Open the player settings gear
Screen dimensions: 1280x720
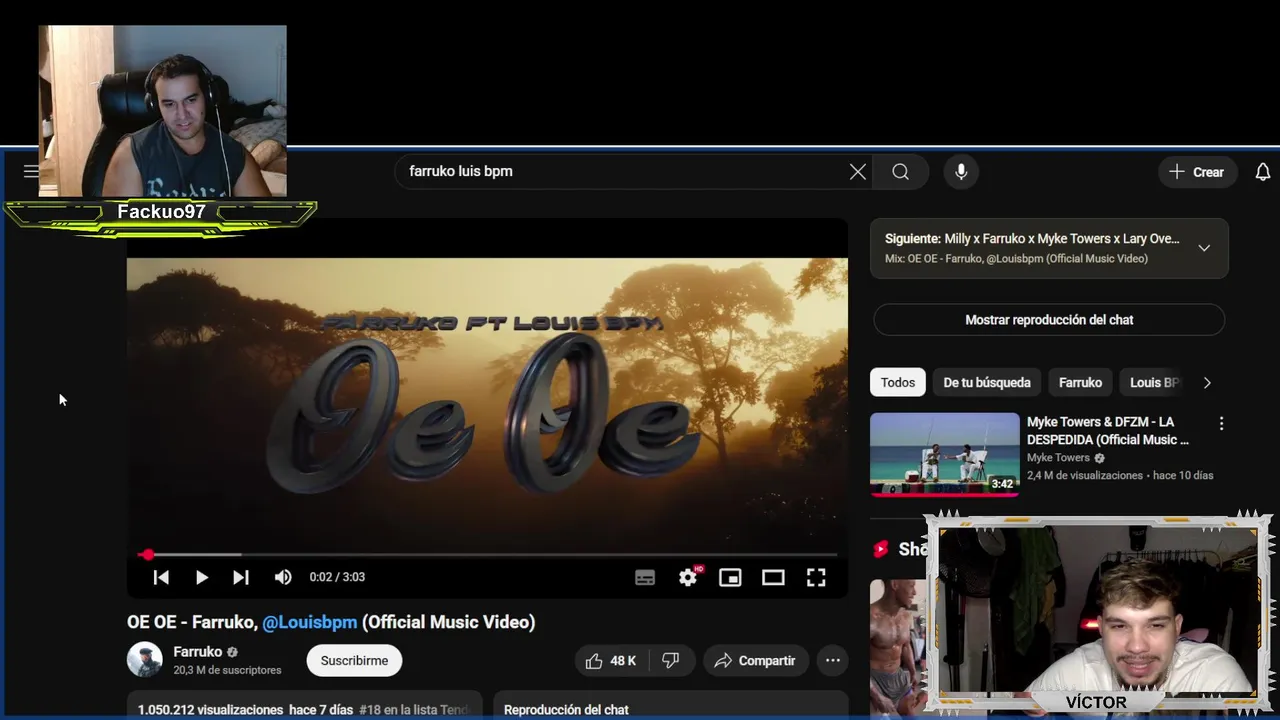tap(688, 577)
